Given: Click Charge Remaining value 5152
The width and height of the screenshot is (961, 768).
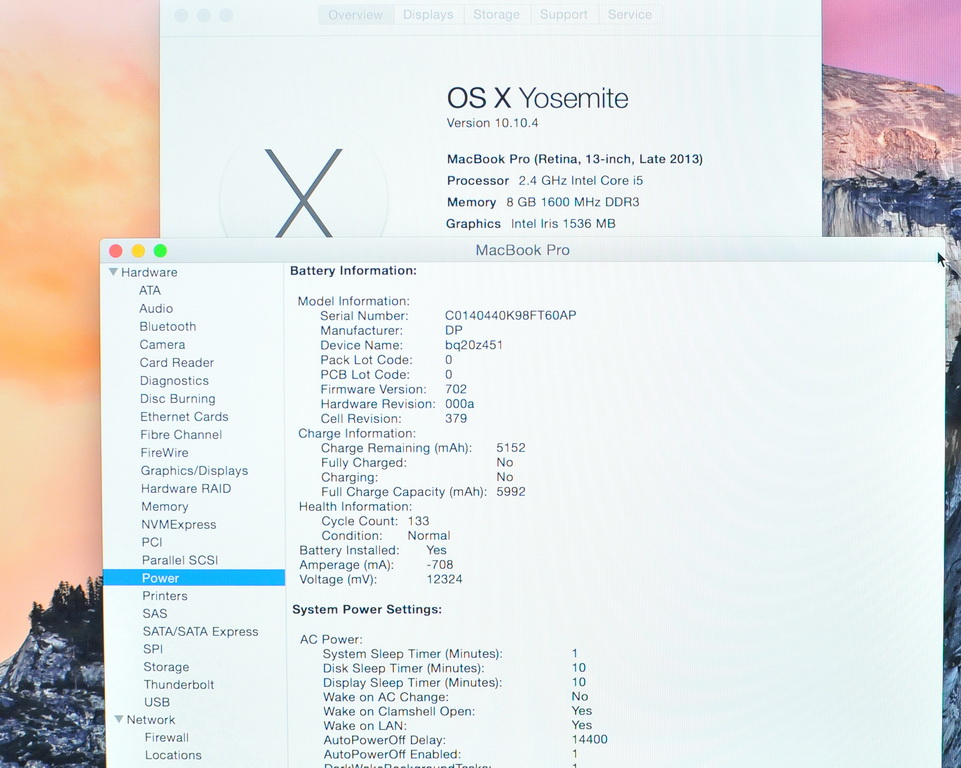Looking at the screenshot, I should coord(511,448).
